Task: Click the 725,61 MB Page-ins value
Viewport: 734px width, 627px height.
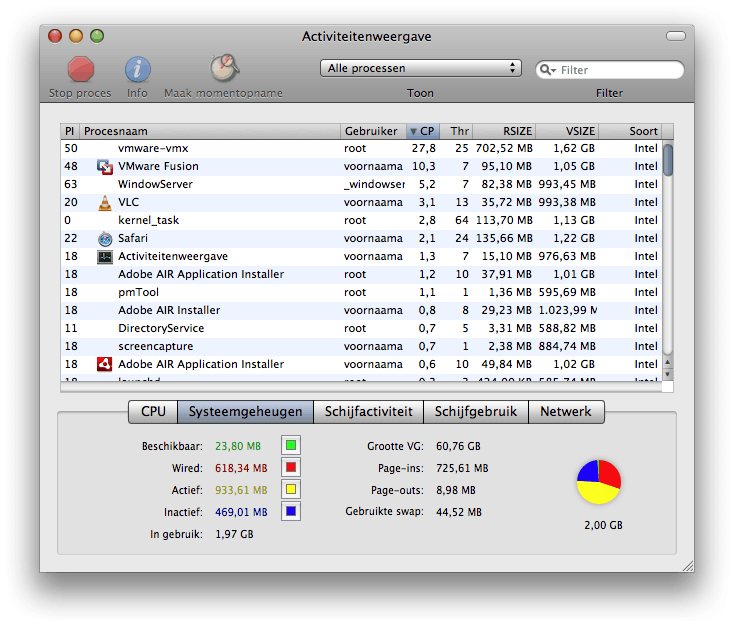Action: point(462,468)
